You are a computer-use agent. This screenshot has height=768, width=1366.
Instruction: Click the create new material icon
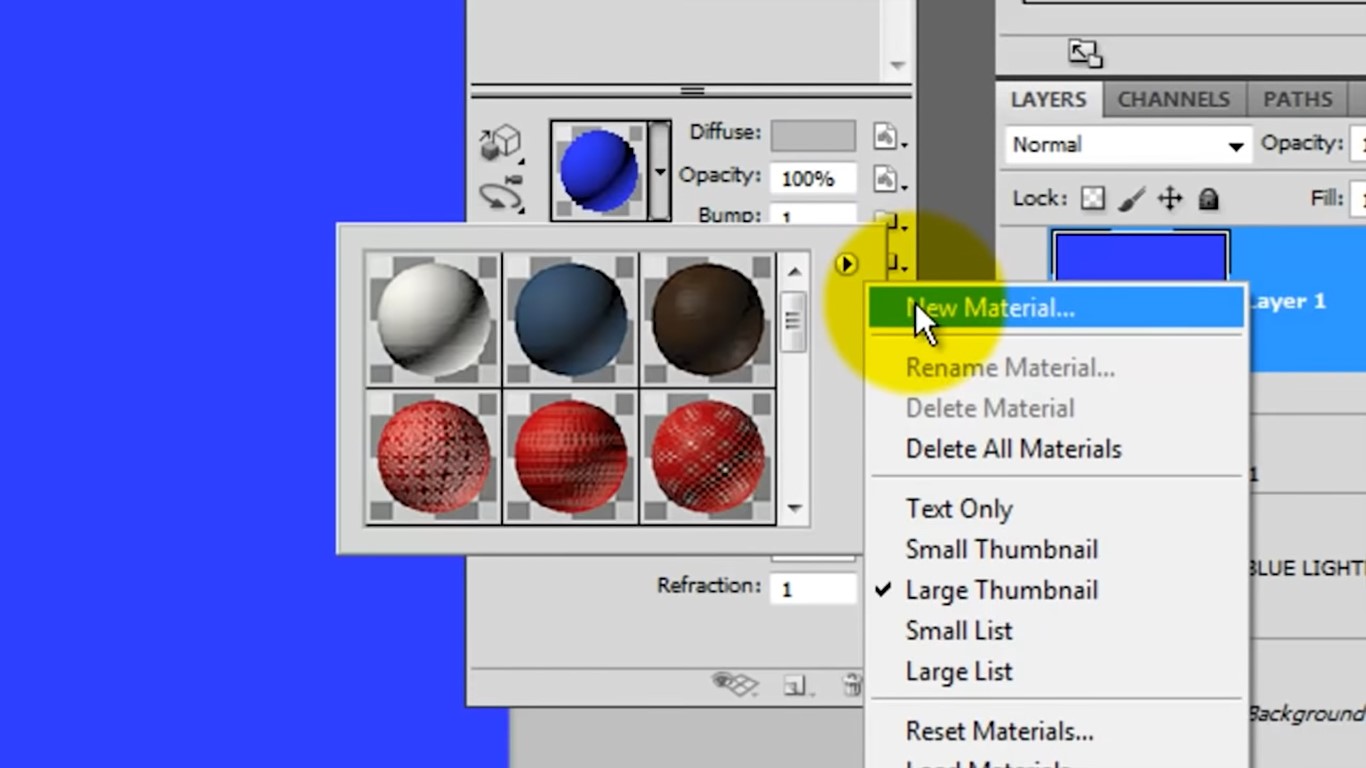[x=796, y=684]
